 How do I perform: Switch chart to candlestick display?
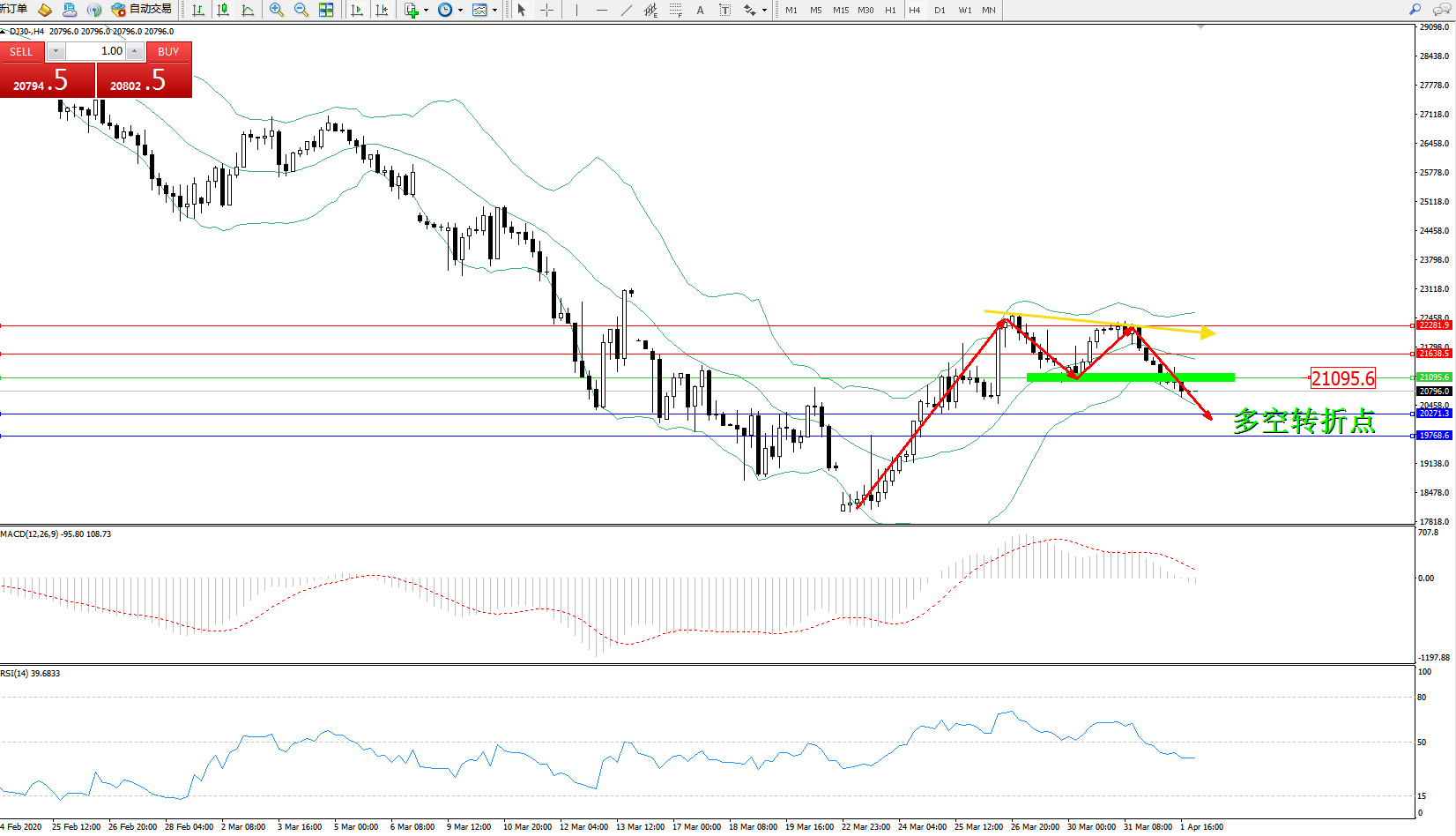pos(223,10)
